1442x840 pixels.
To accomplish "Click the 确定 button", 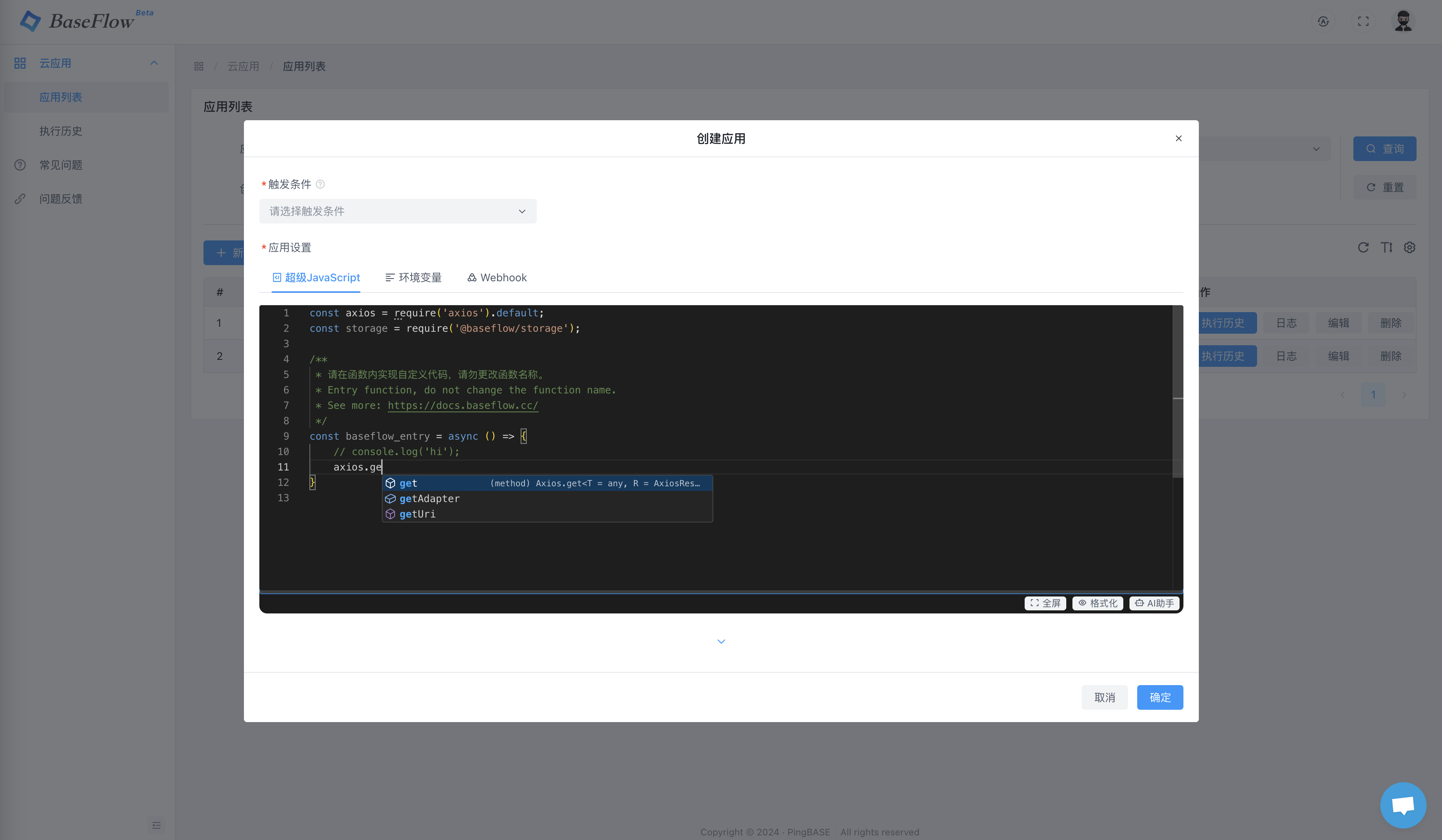I will (1160, 697).
